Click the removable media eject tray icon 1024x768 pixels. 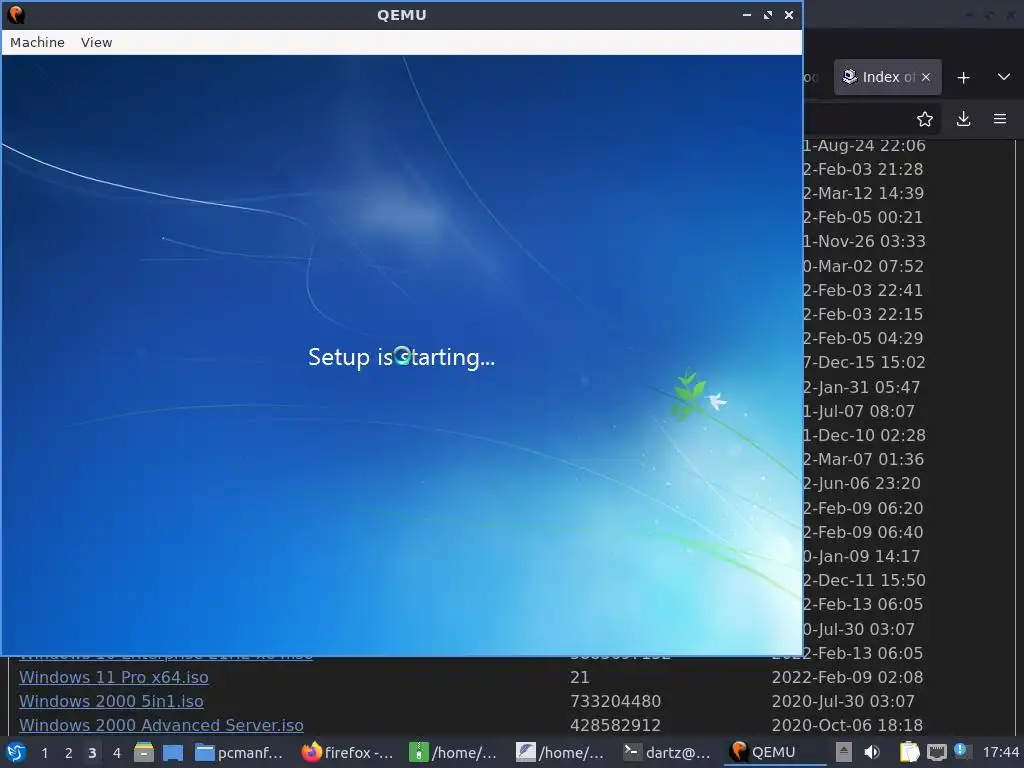click(844, 752)
